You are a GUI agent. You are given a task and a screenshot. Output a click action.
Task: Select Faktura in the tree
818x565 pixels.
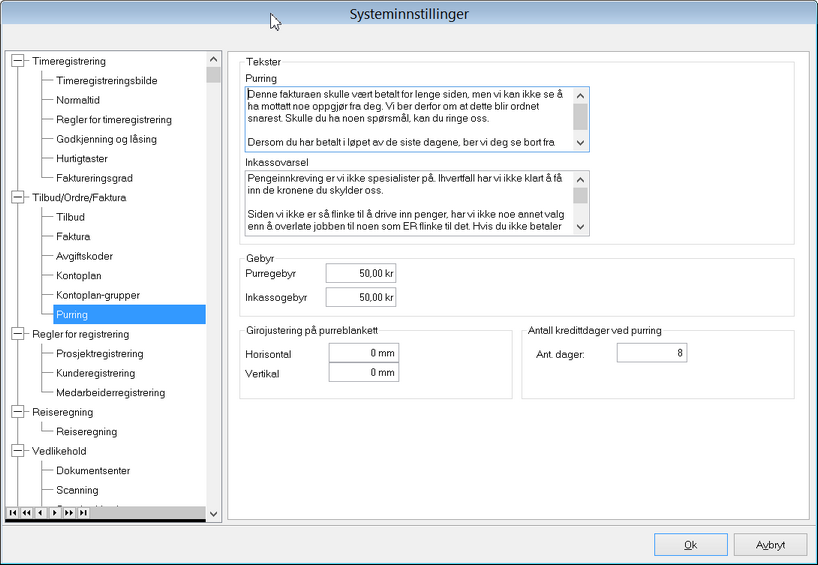pos(73,236)
